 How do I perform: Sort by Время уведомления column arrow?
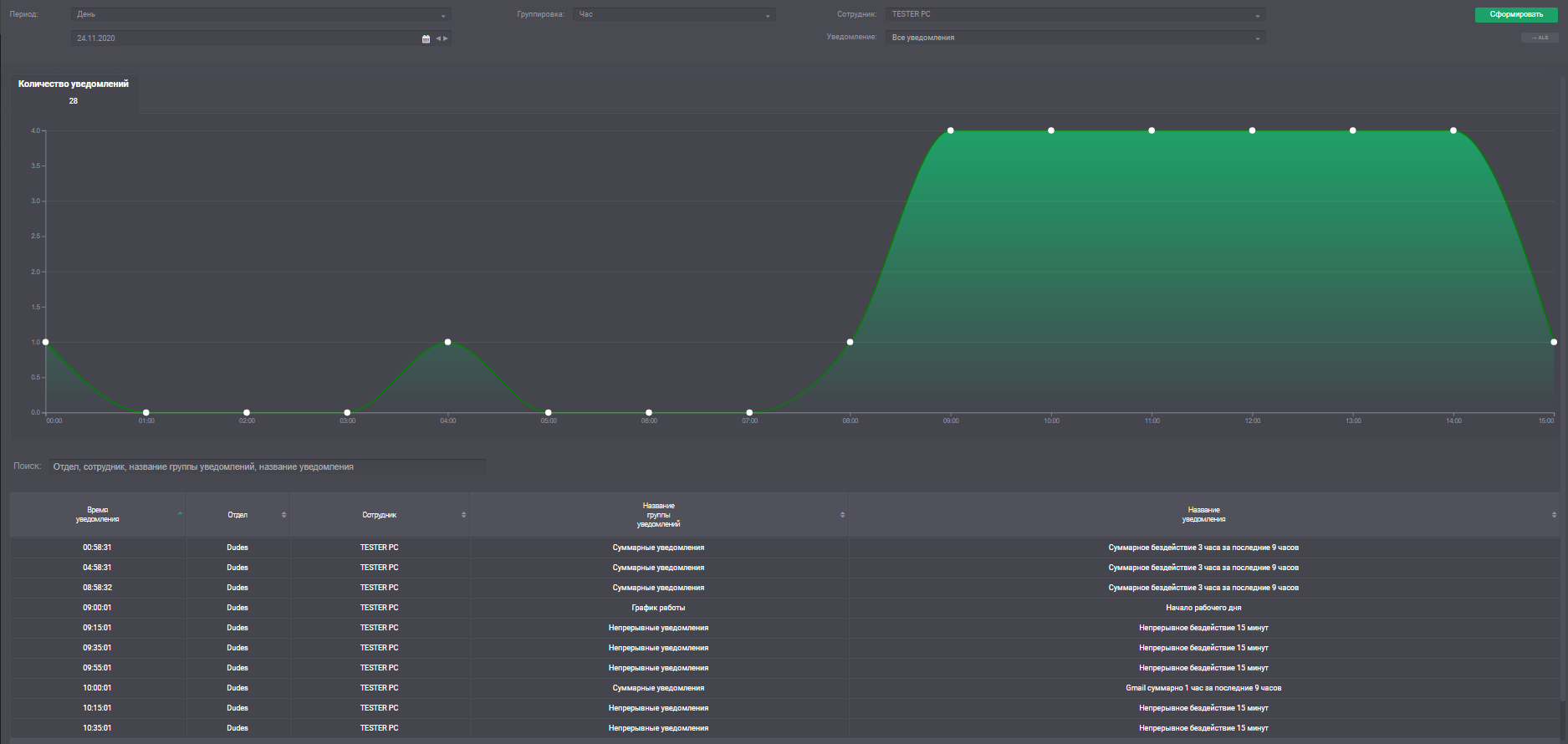pos(180,513)
